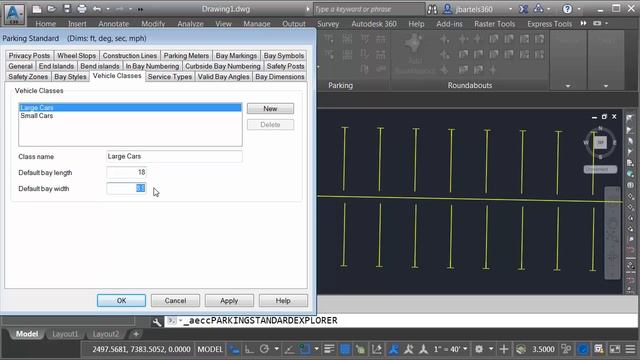Open the polar tracking settings dropdown arrow
This screenshot has height=360, width=640.
coord(276,349)
